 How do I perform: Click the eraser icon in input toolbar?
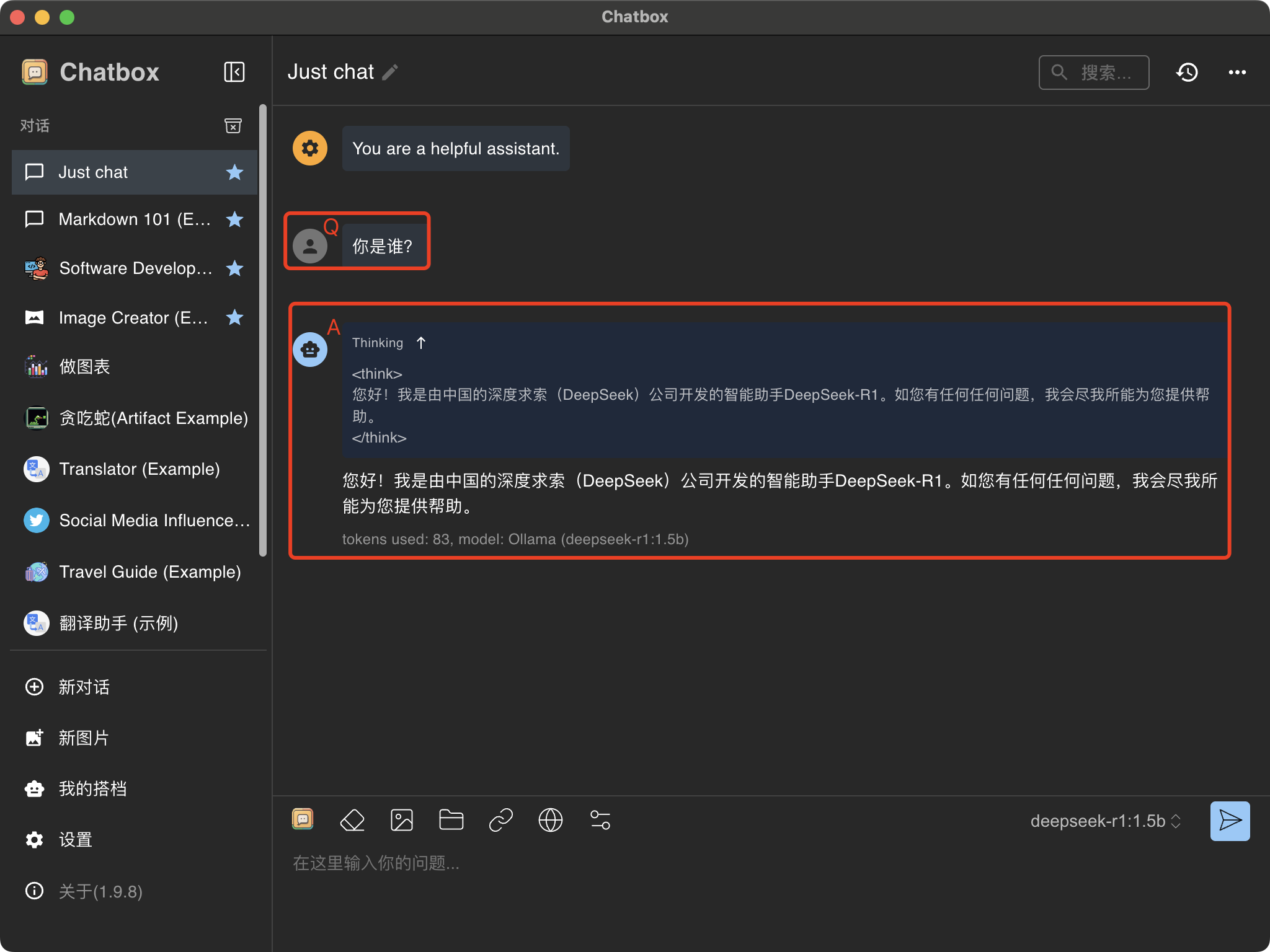click(x=352, y=820)
